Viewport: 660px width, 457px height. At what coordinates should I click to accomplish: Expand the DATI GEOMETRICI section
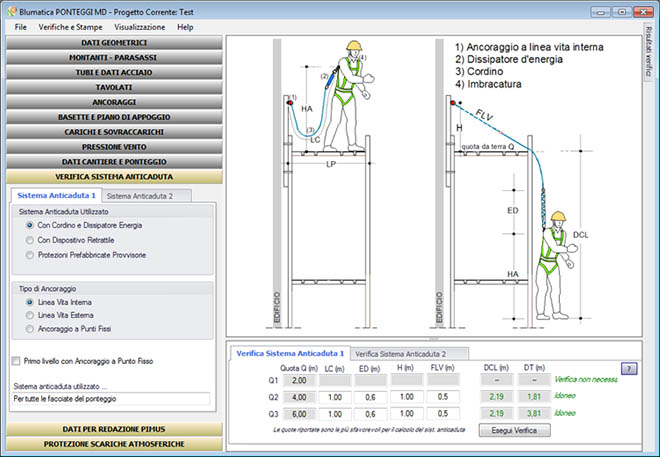click(x=113, y=44)
